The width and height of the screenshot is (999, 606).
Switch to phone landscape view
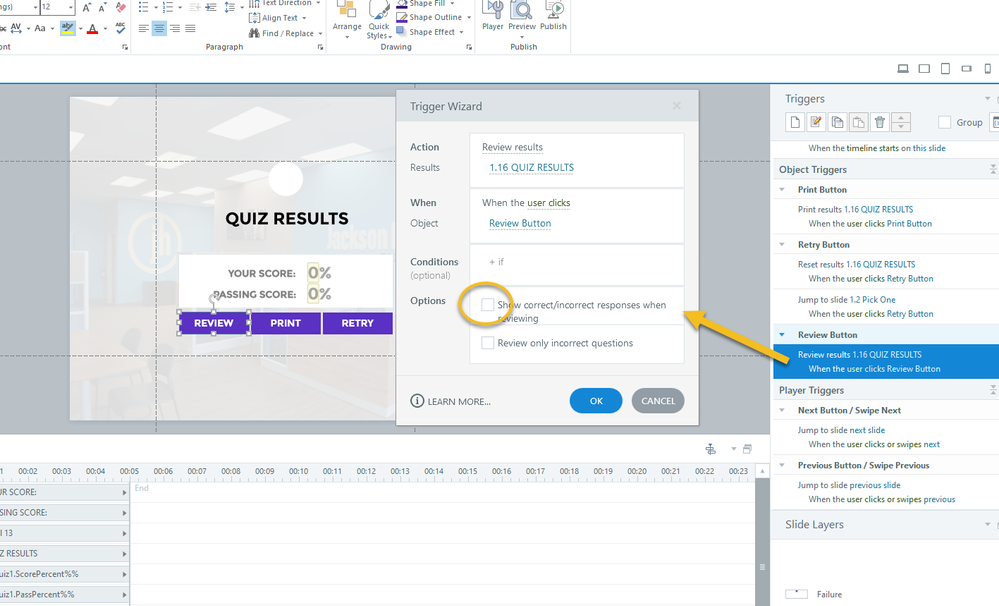[967, 69]
